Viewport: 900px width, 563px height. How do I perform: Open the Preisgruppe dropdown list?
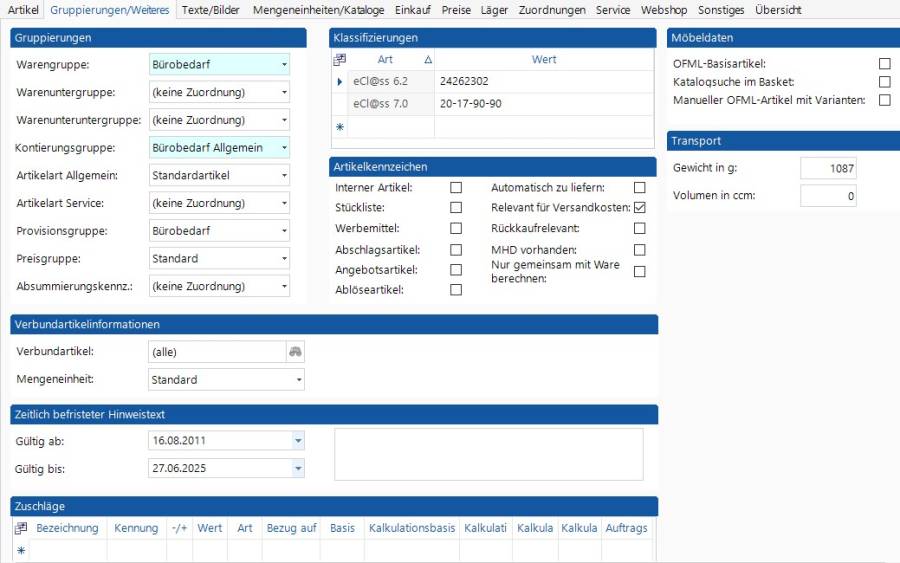[284, 259]
